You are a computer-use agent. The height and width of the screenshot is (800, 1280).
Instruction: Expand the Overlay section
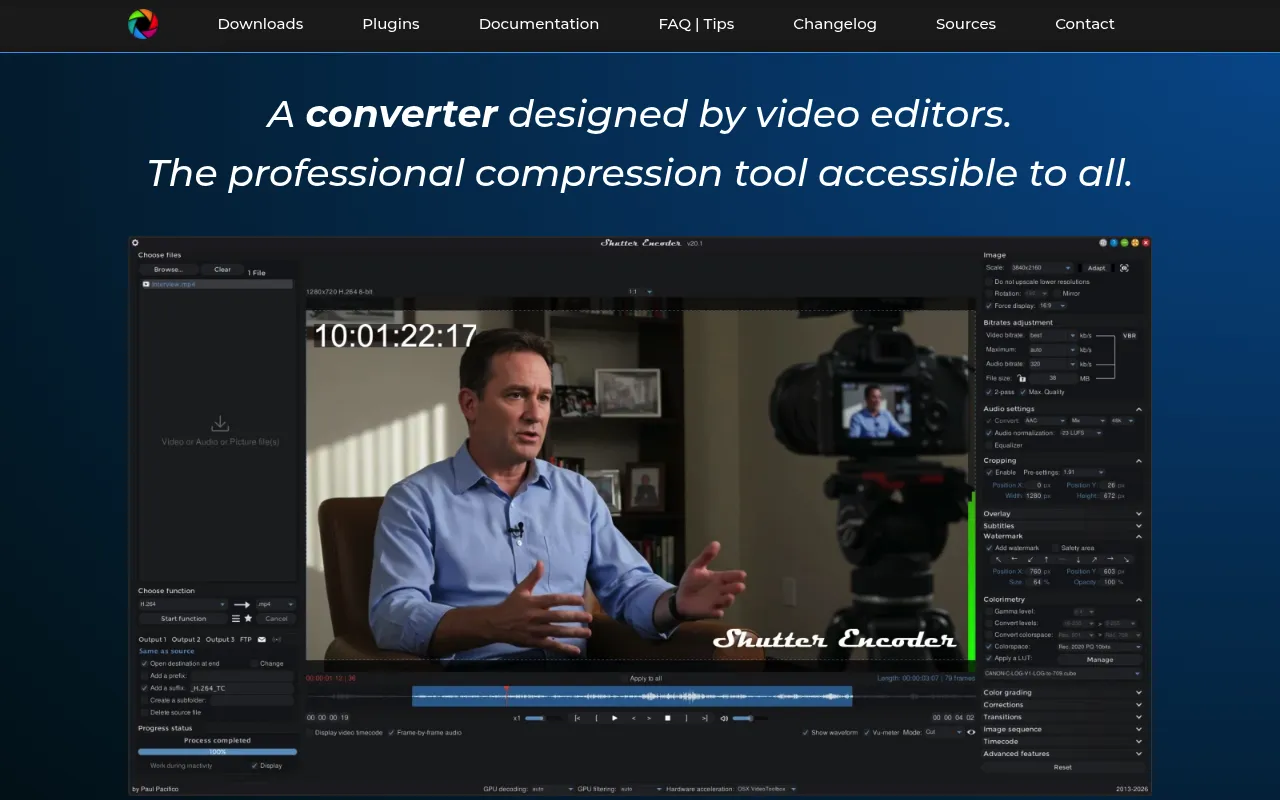1062,514
